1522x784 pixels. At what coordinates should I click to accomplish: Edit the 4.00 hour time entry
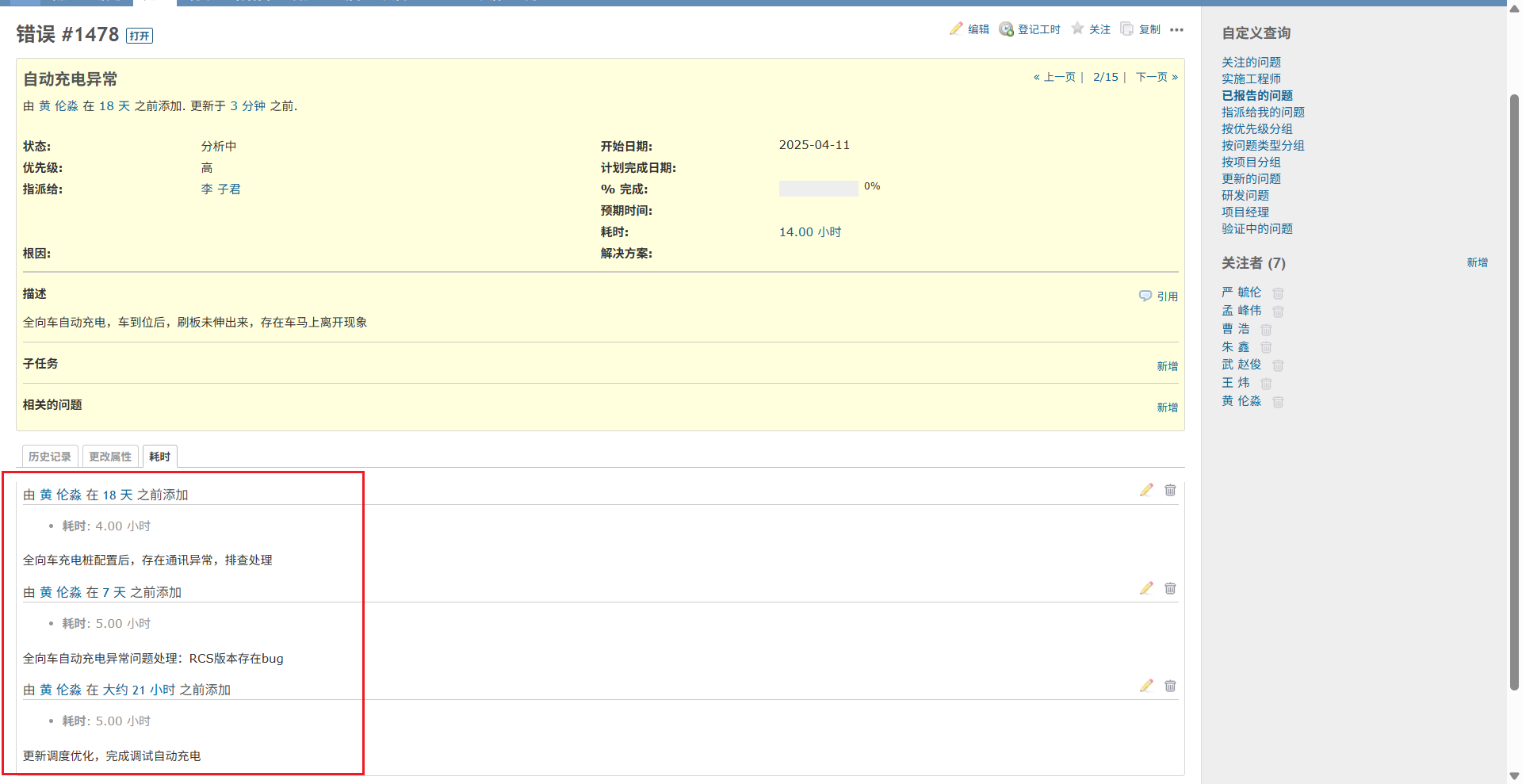pyautogui.click(x=1146, y=490)
